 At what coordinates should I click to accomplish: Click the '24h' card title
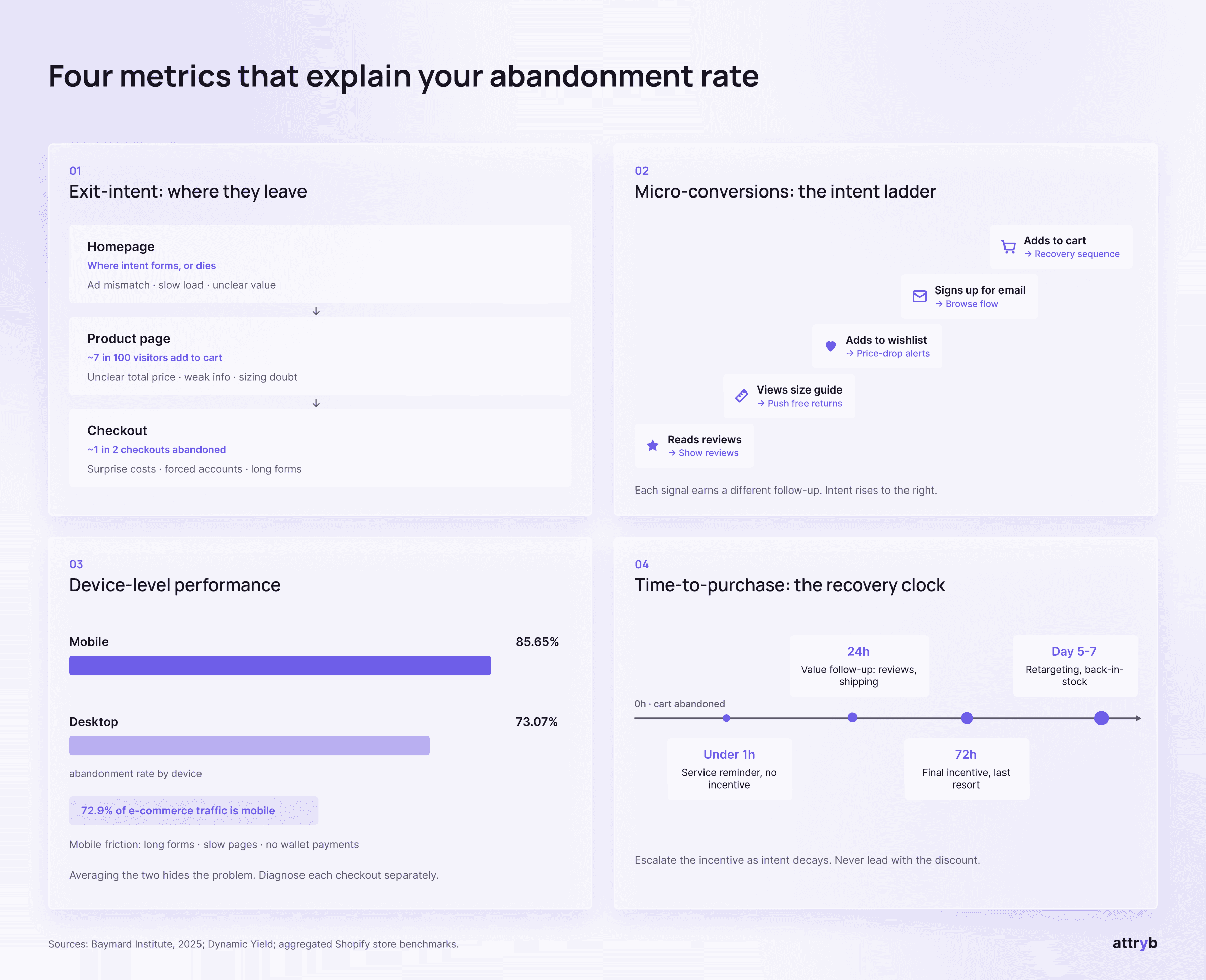tap(858, 652)
